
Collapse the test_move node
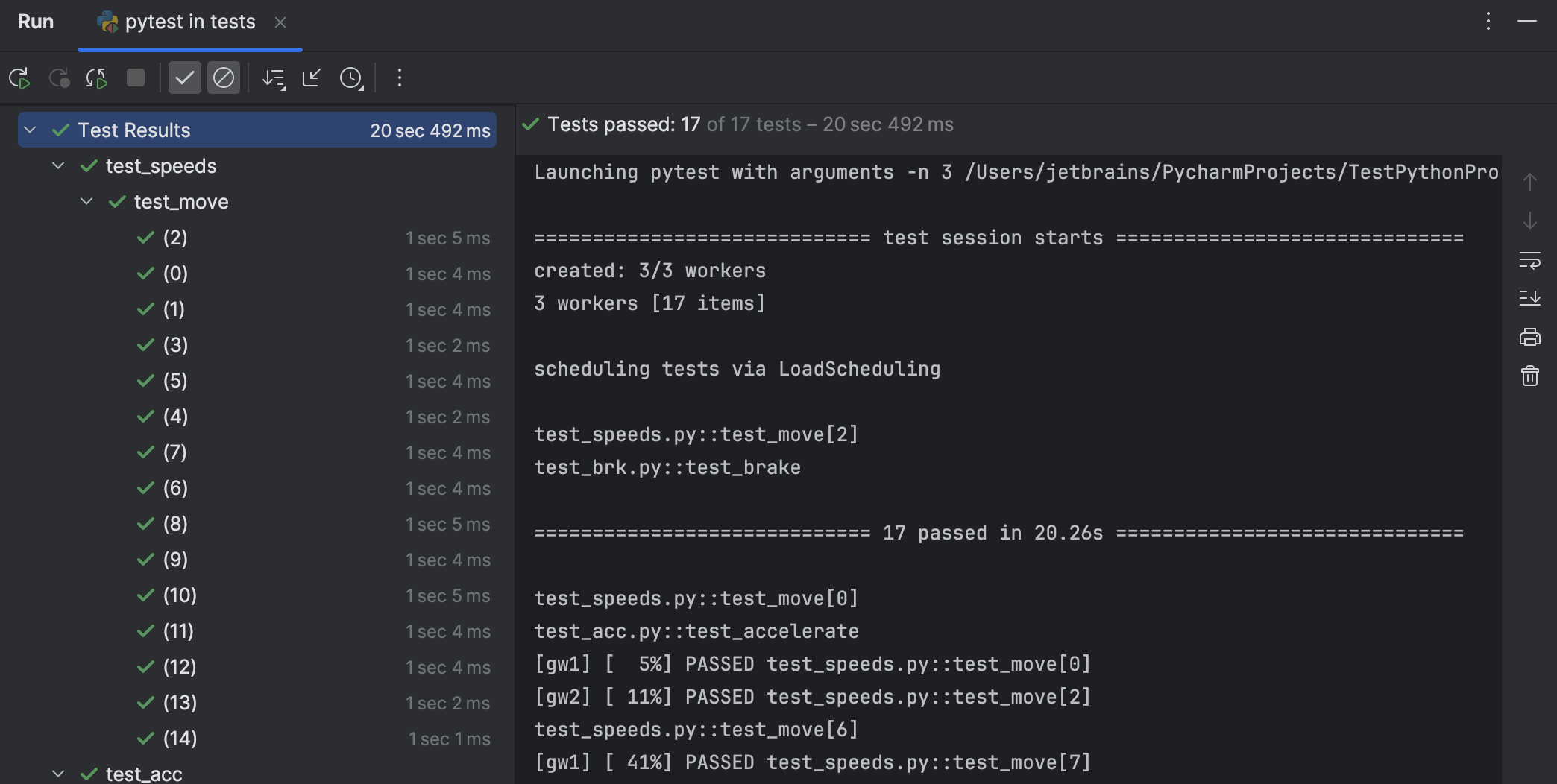[86, 201]
